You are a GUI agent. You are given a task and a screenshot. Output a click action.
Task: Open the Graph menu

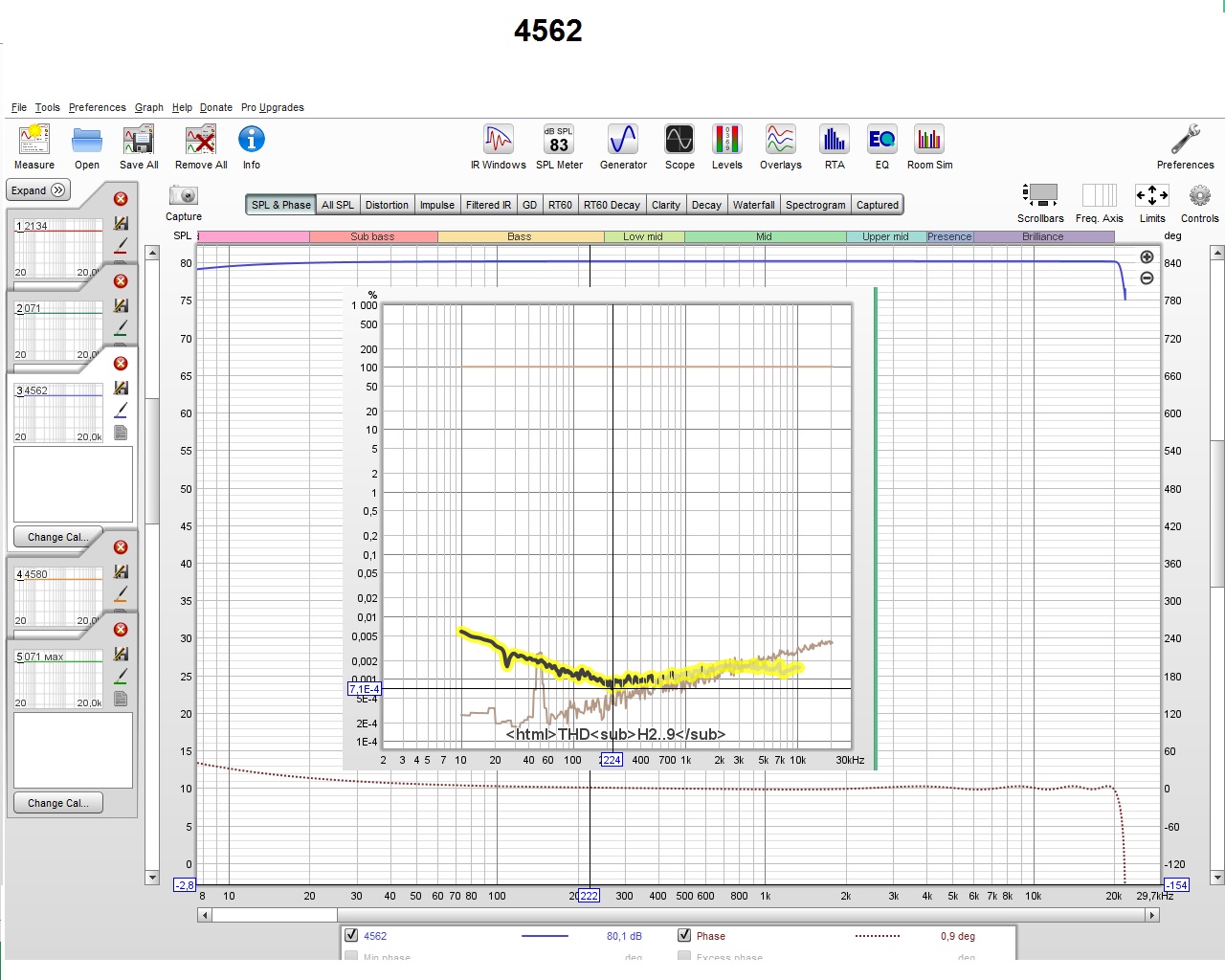coord(149,107)
